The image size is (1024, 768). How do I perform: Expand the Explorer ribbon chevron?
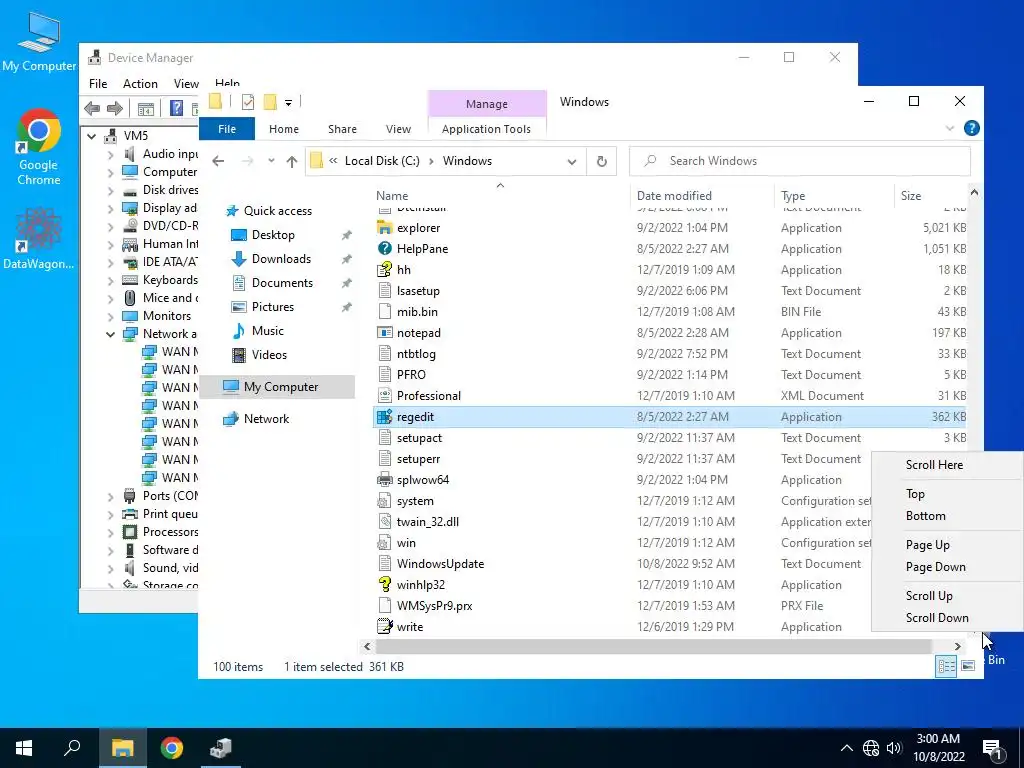click(x=950, y=129)
